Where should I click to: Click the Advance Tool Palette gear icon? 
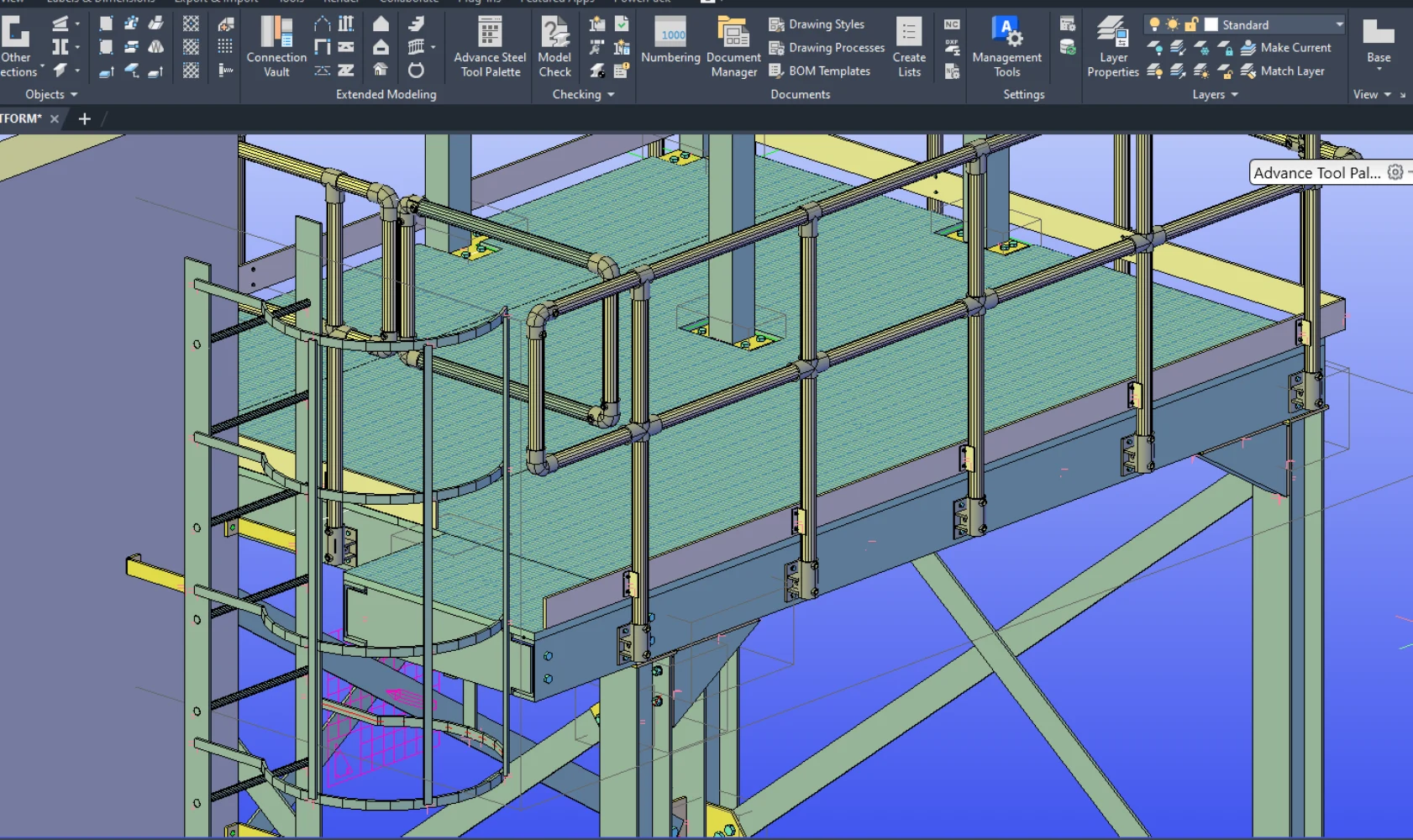tap(1395, 172)
